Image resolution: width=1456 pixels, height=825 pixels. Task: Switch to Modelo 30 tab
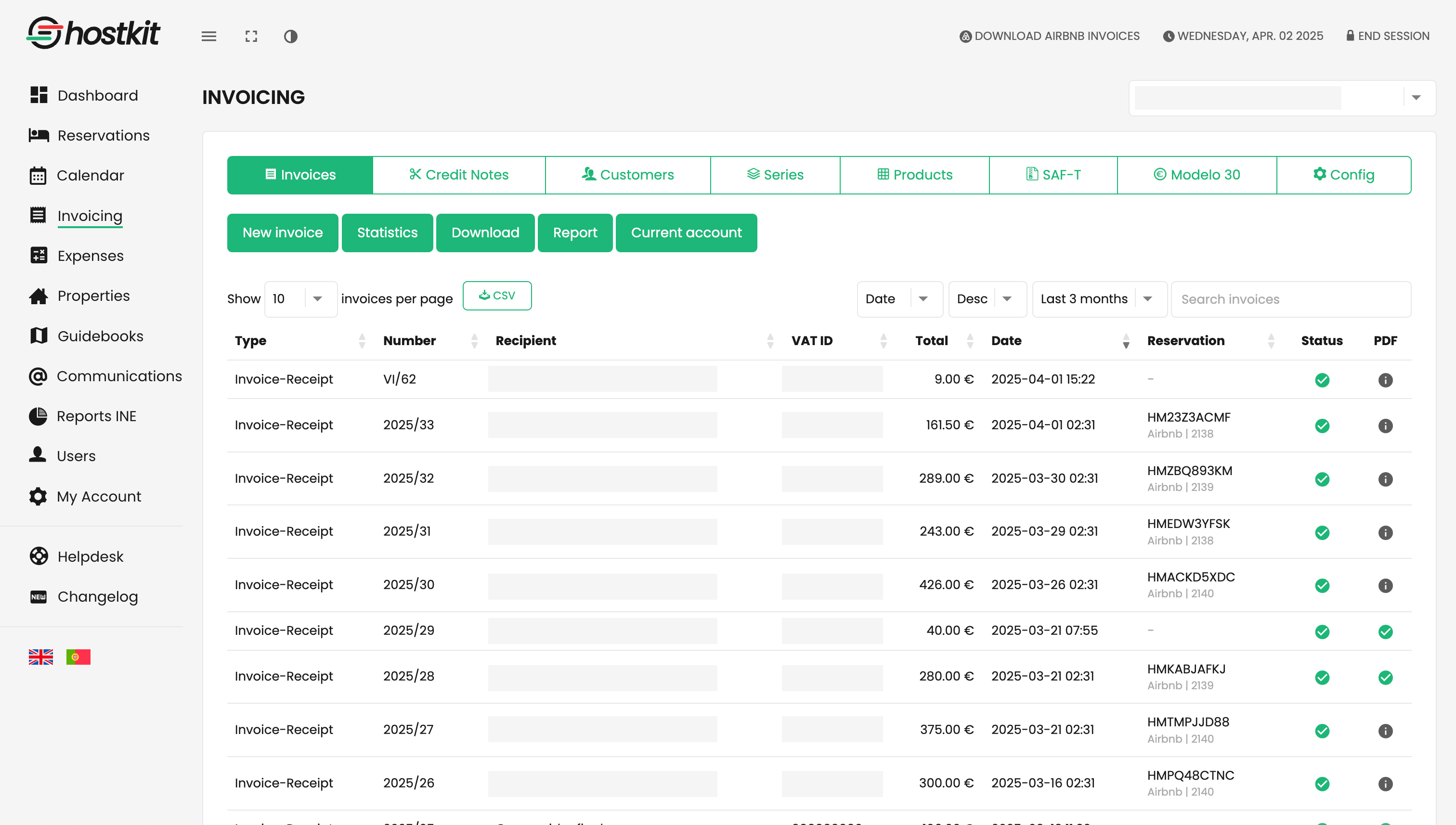tap(1197, 175)
